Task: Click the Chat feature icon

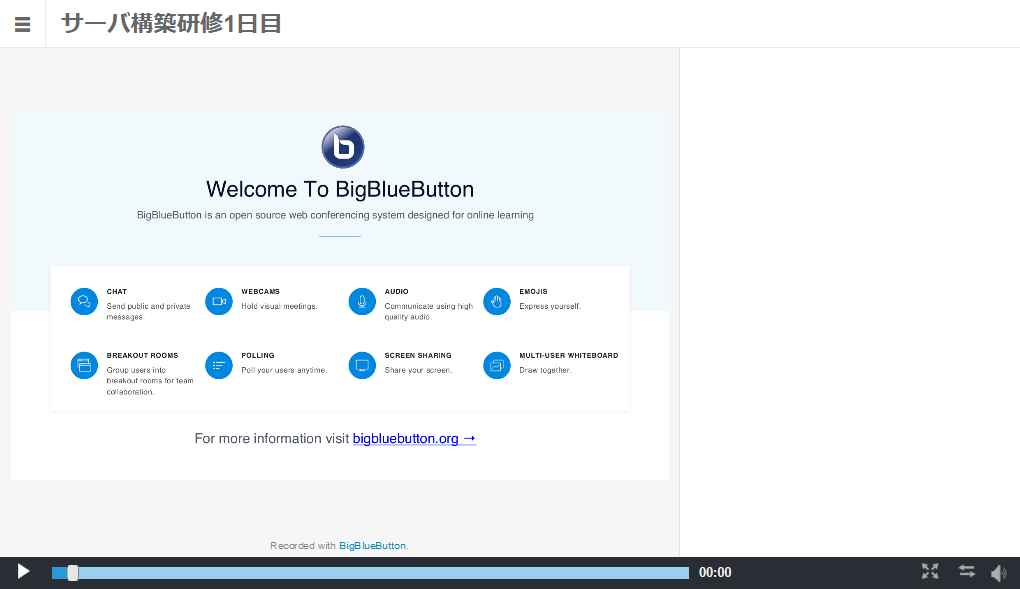Action: [x=84, y=301]
